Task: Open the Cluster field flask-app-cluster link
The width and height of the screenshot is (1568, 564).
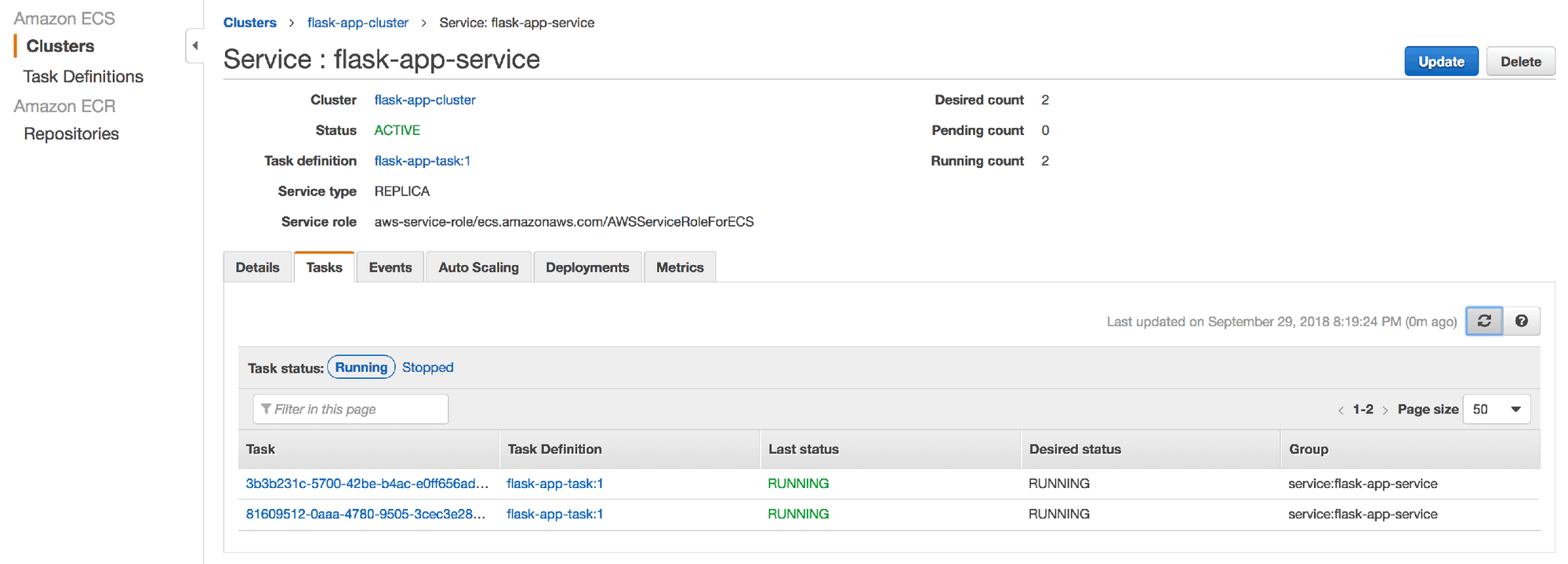Action: coord(425,100)
